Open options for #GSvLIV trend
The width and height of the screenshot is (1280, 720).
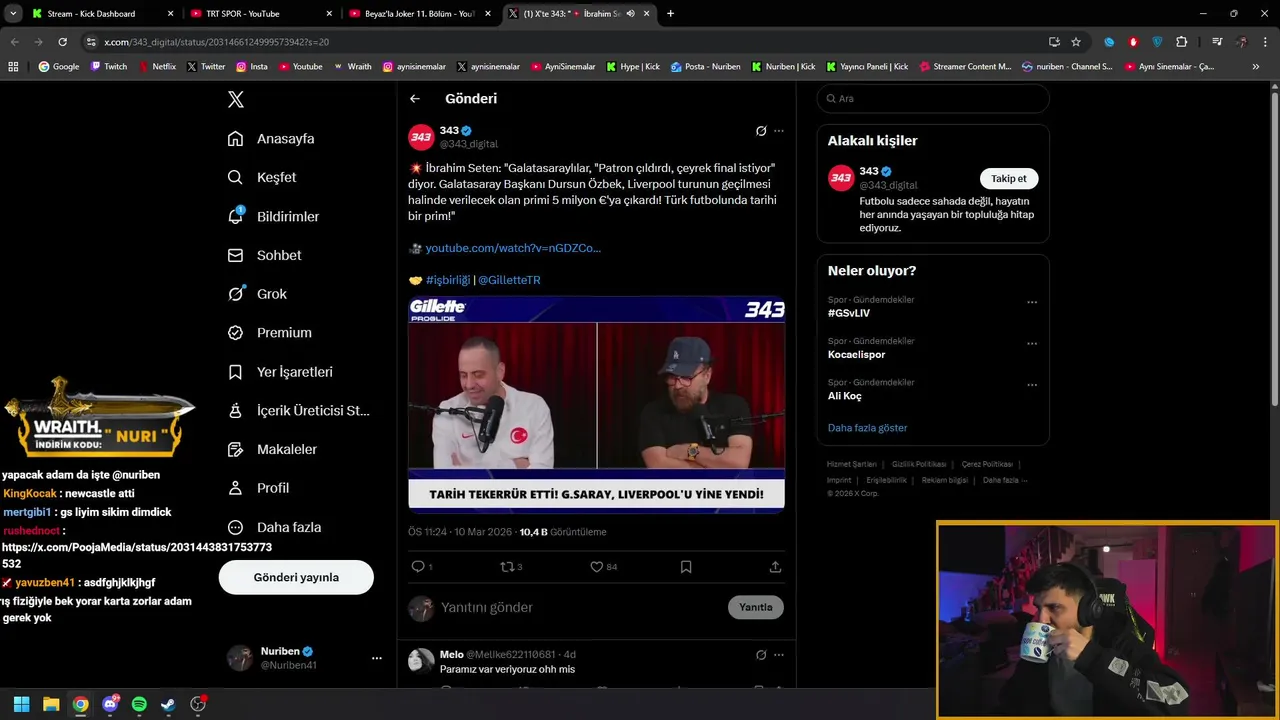click(1032, 302)
